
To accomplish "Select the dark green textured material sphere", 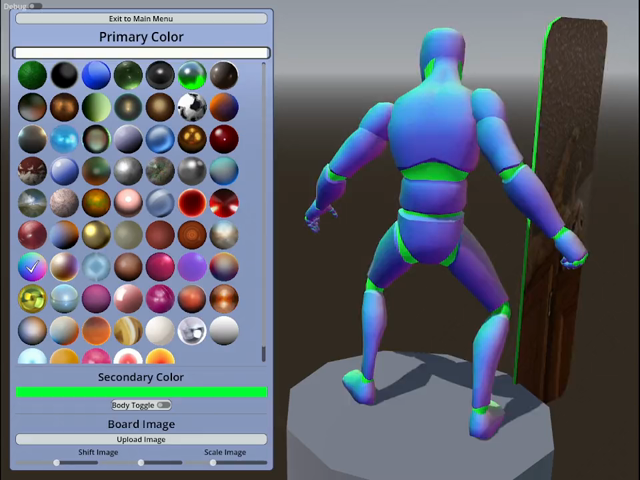I will pyautogui.click(x=32, y=75).
